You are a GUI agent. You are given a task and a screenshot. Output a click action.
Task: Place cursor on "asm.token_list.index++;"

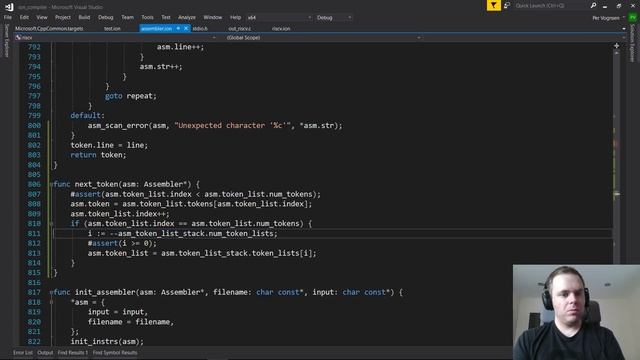[x=120, y=214]
